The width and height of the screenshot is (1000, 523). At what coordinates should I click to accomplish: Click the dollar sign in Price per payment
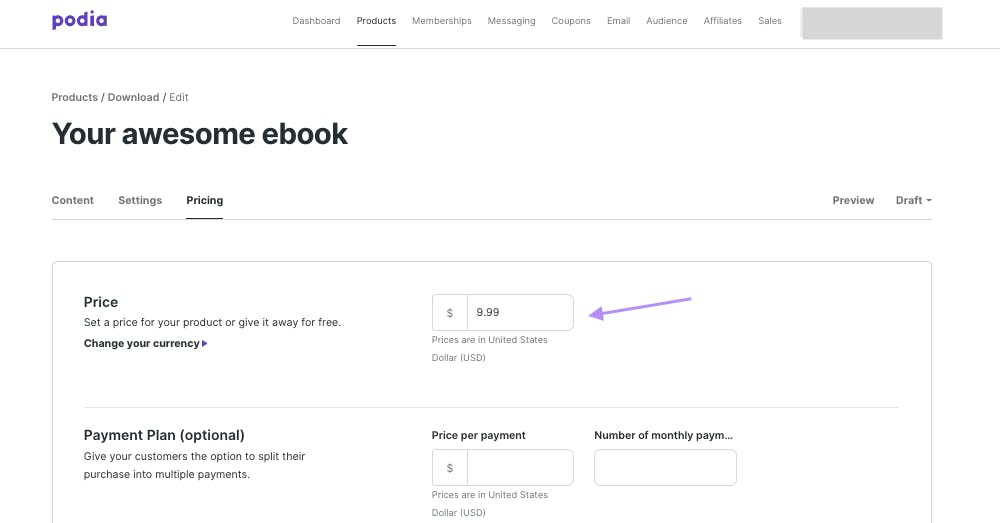[450, 468]
